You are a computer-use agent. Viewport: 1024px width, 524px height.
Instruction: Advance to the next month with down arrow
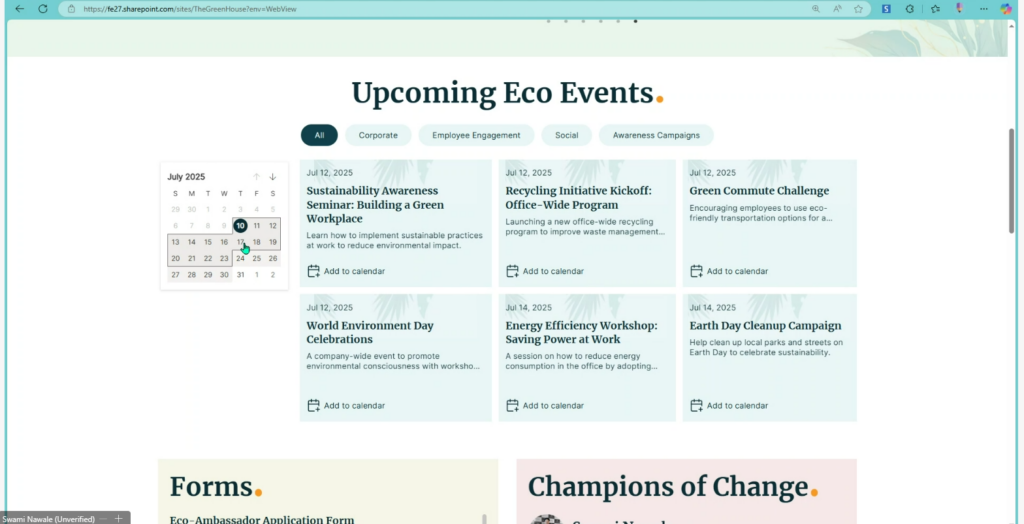tap(273, 177)
